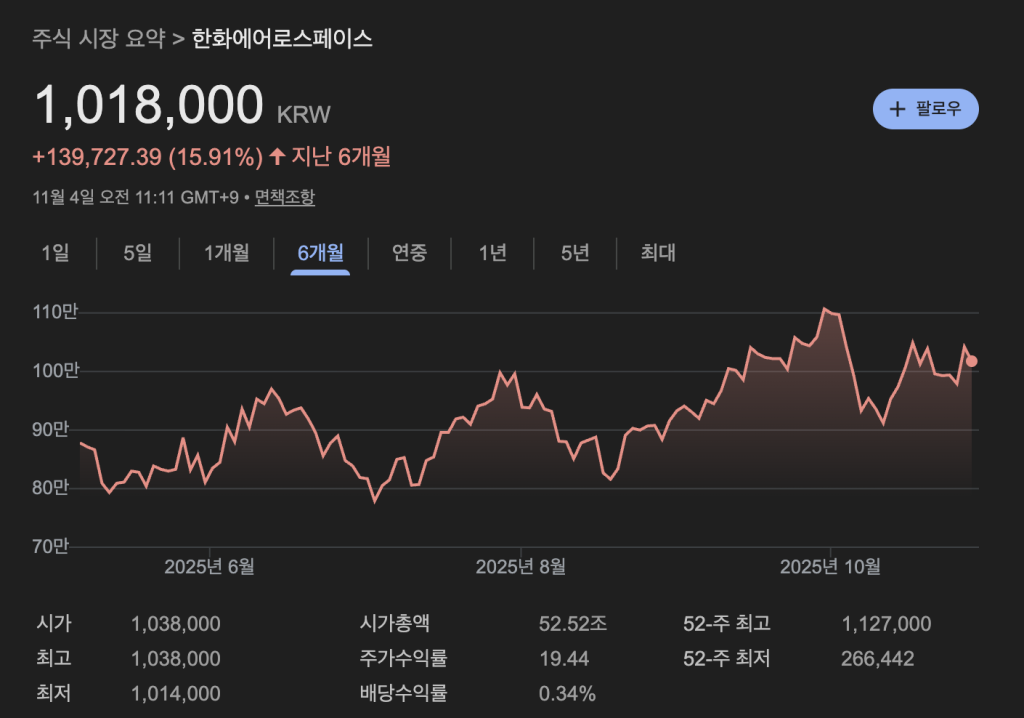Click the current price dot at chart end
This screenshot has width=1024, height=718.
click(972, 361)
